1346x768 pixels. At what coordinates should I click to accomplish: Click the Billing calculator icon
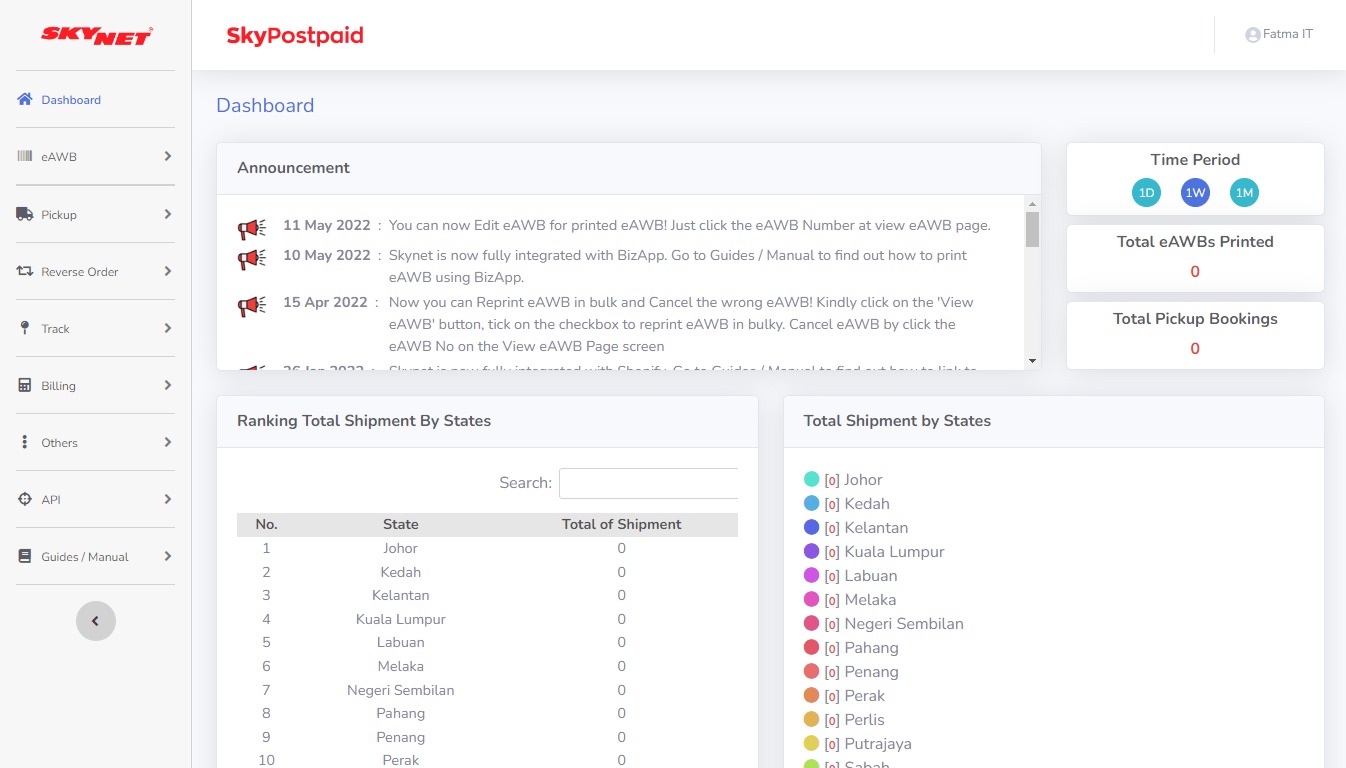tap(25, 385)
